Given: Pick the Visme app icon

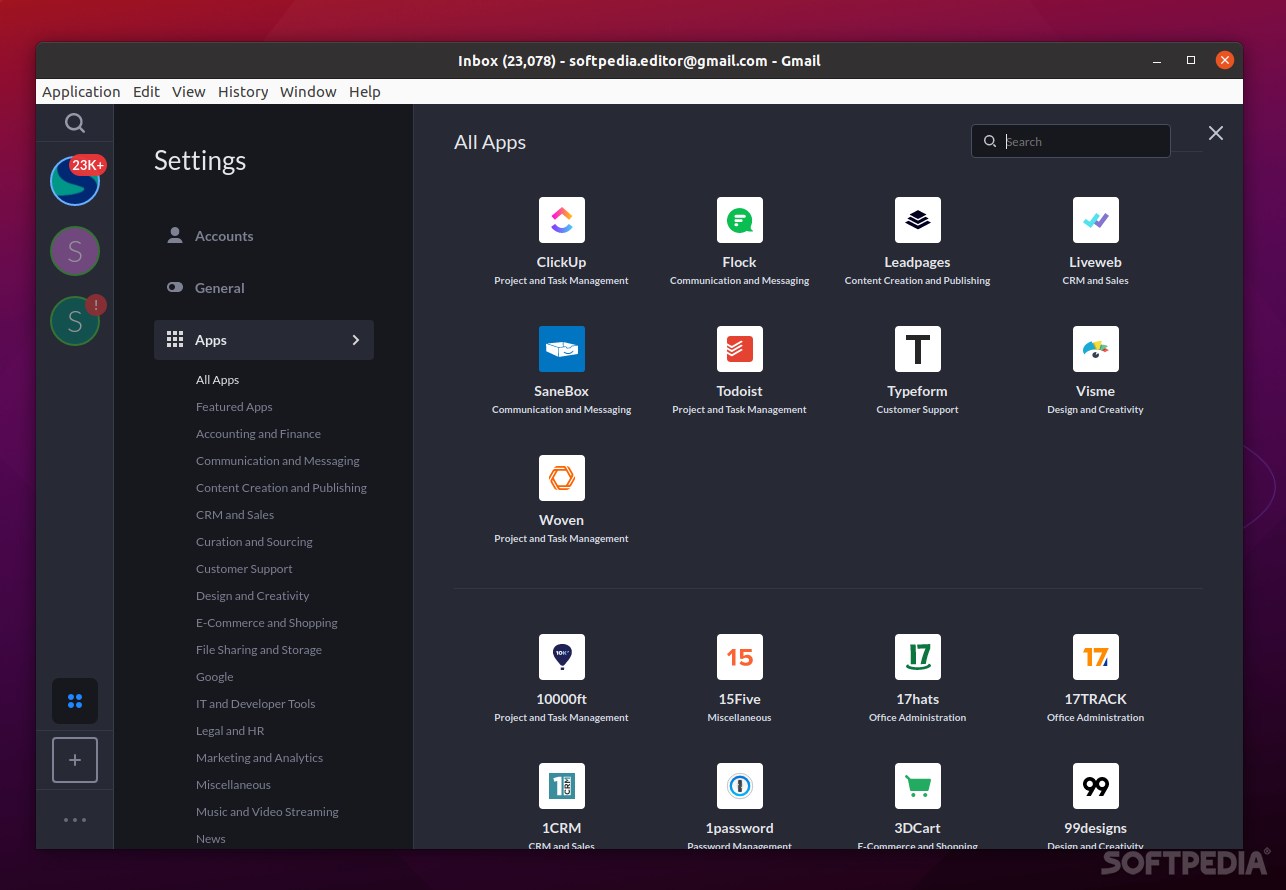Looking at the screenshot, I should 1096,349.
